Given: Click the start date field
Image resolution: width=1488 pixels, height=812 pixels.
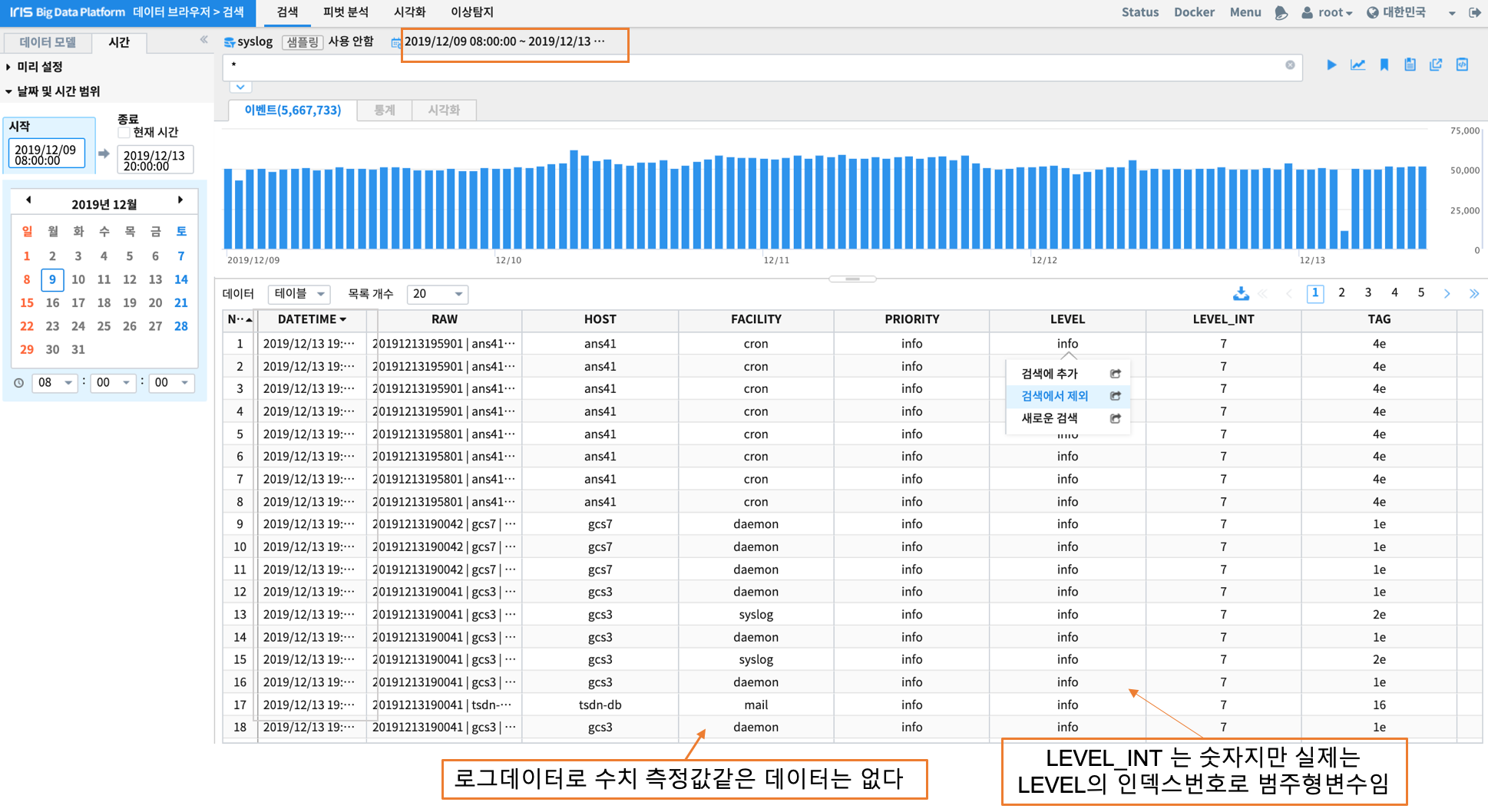Looking at the screenshot, I should [x=46, y=154].
